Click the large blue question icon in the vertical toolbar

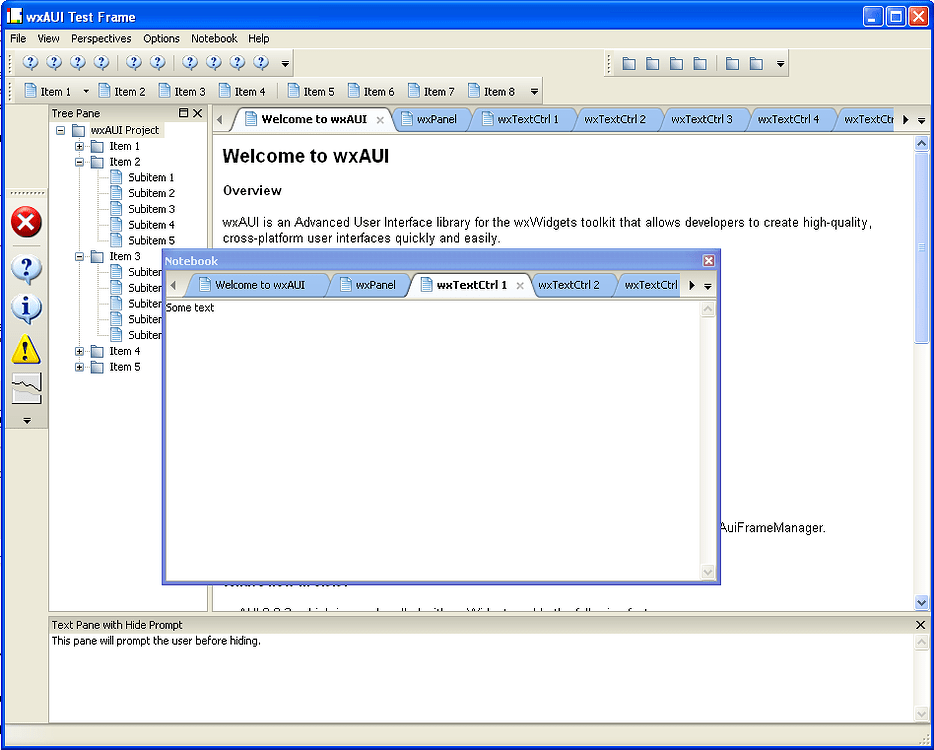tap(26, 269)
